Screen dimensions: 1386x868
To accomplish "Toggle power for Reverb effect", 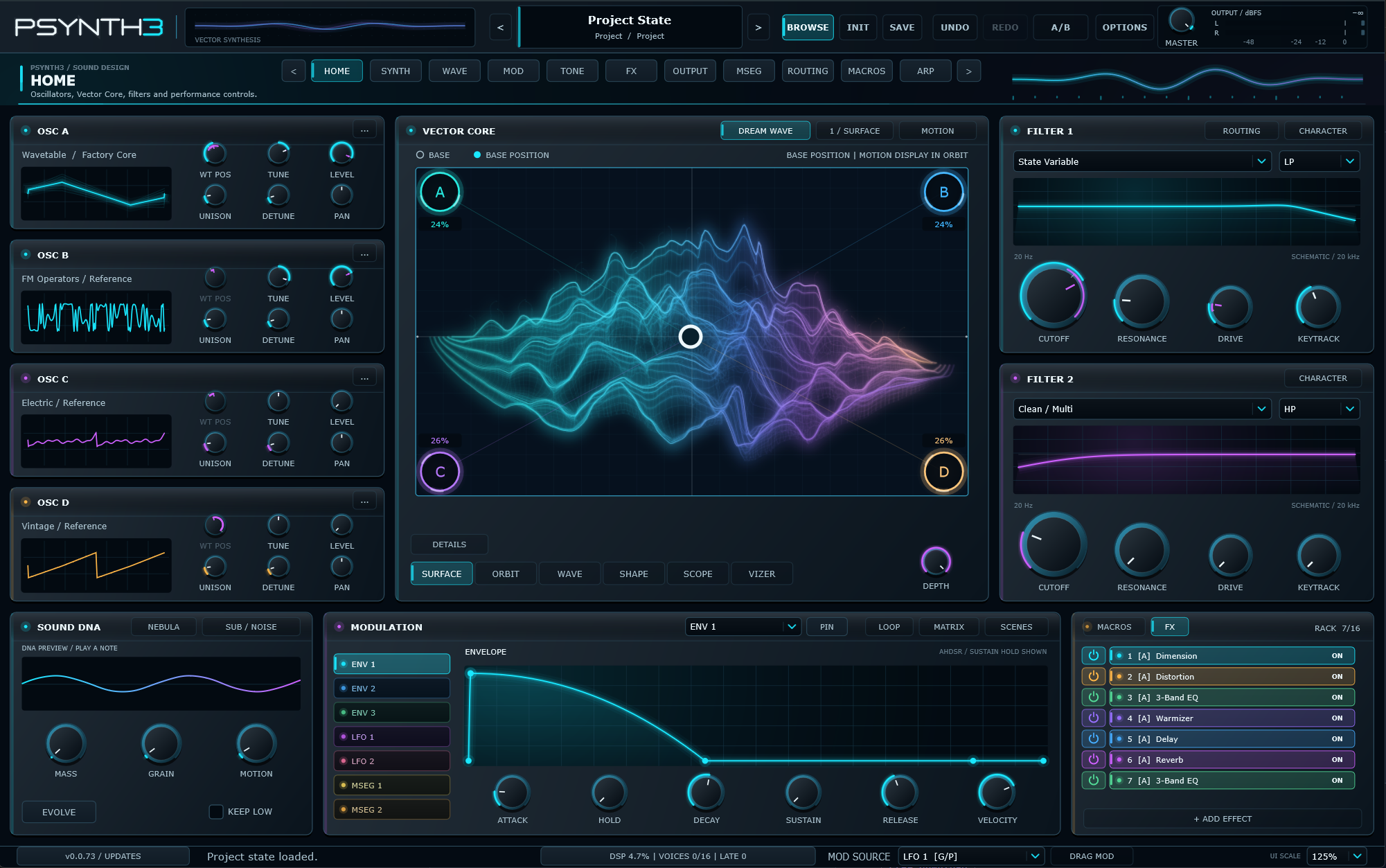I will [1093, 759].
